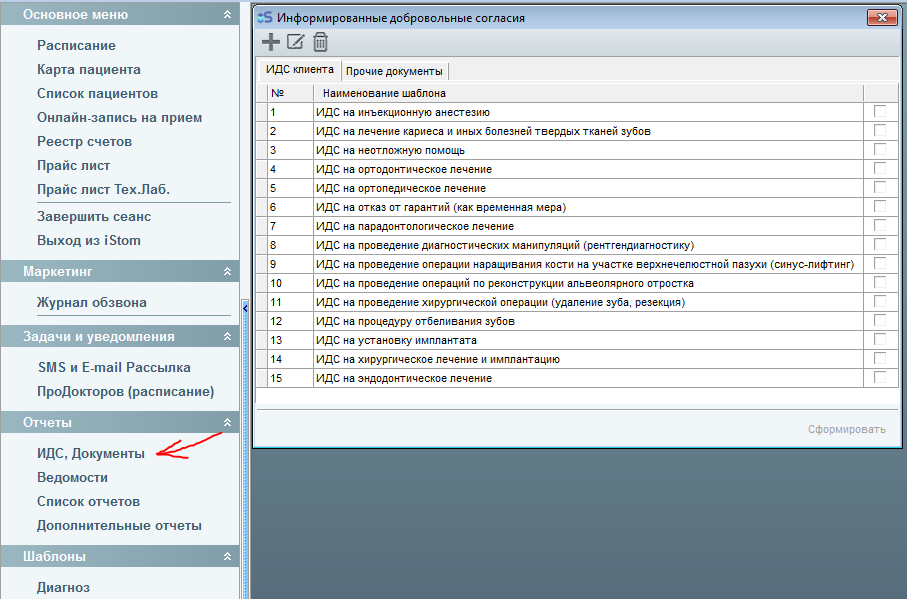Enable checkbox for ИДС на эндодонтическое лечение
The width and height of the screenshot is (907, 599).
[880, 378]
